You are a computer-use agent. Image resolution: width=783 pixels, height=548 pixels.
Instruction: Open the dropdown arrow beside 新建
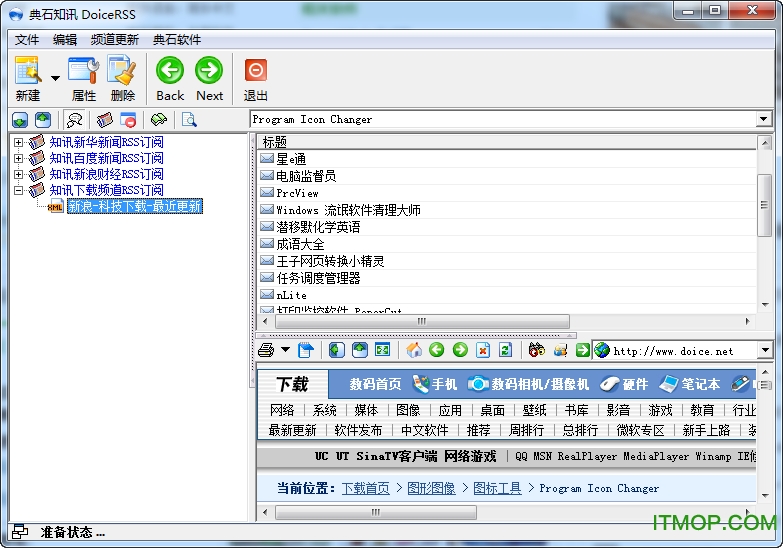(x=55, y=77)
